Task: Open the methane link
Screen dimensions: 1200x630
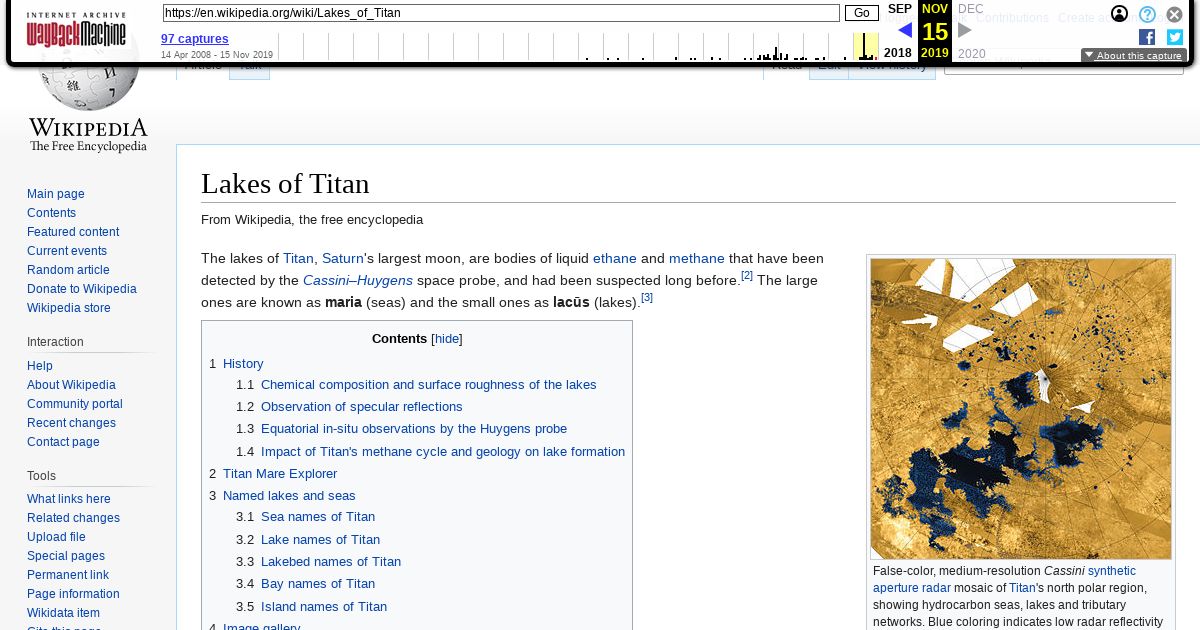Action: tap(697, 258)
